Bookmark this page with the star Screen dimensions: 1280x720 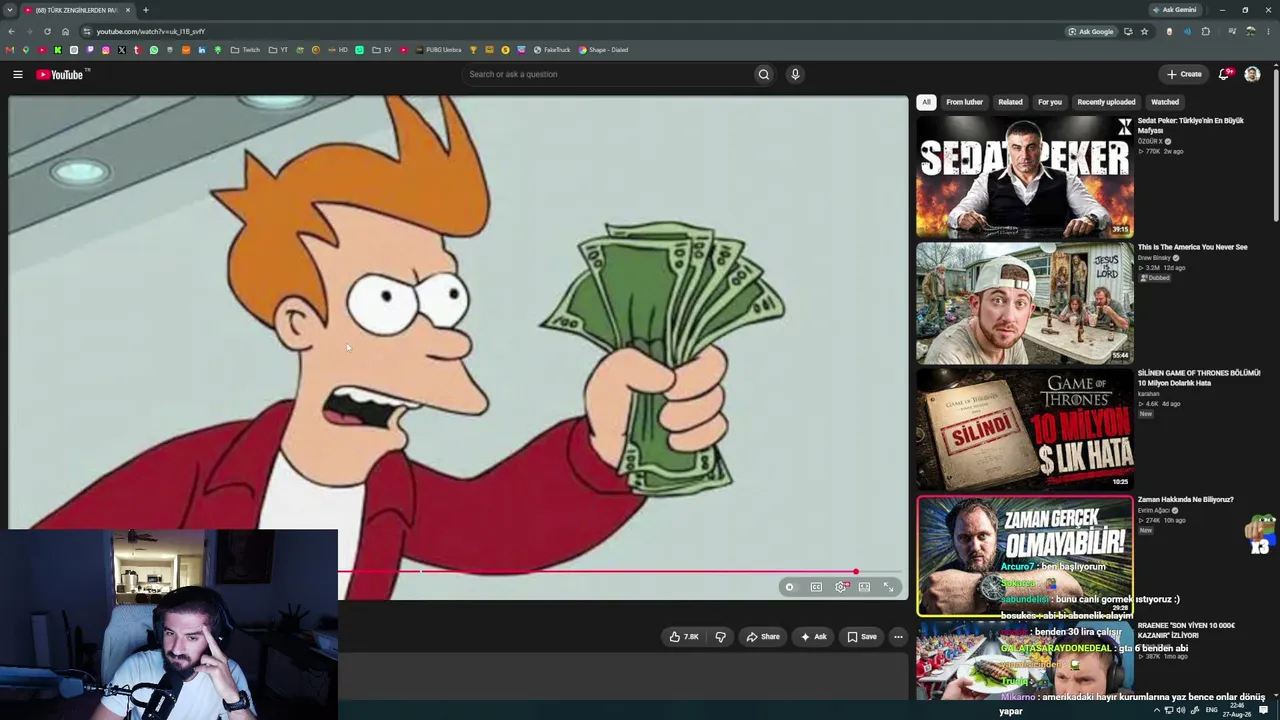tap(1145, 31)
